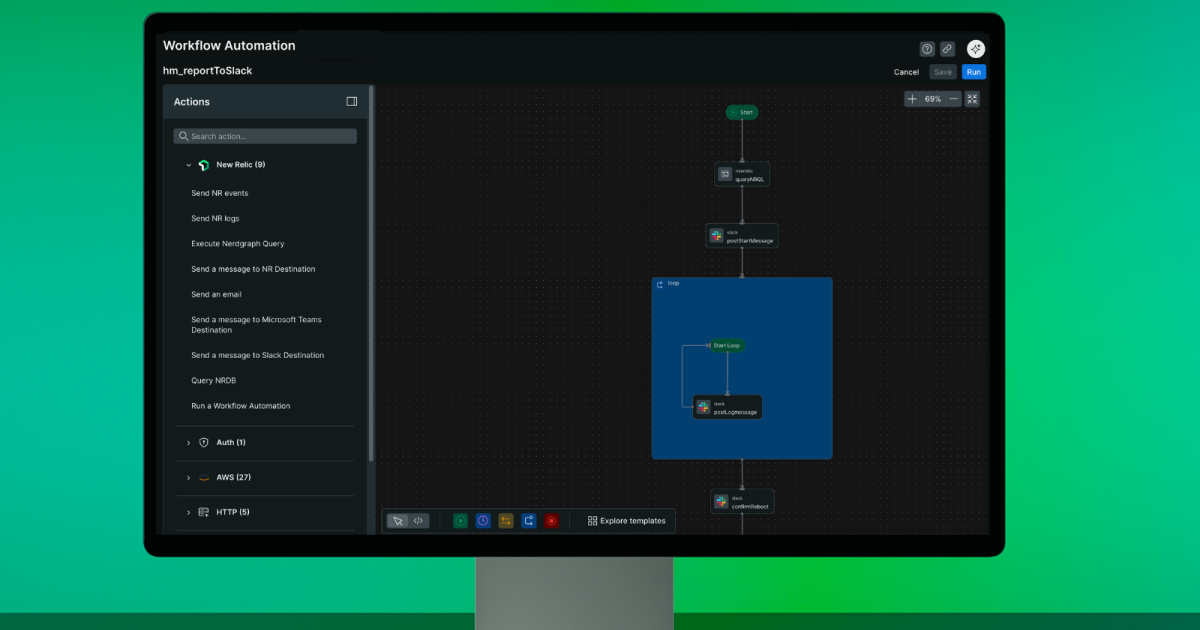Viewport: 1200px width, 630px height.
Task: Click the yellow transform icon in bottom toolbar
Action: click(505, 520)
